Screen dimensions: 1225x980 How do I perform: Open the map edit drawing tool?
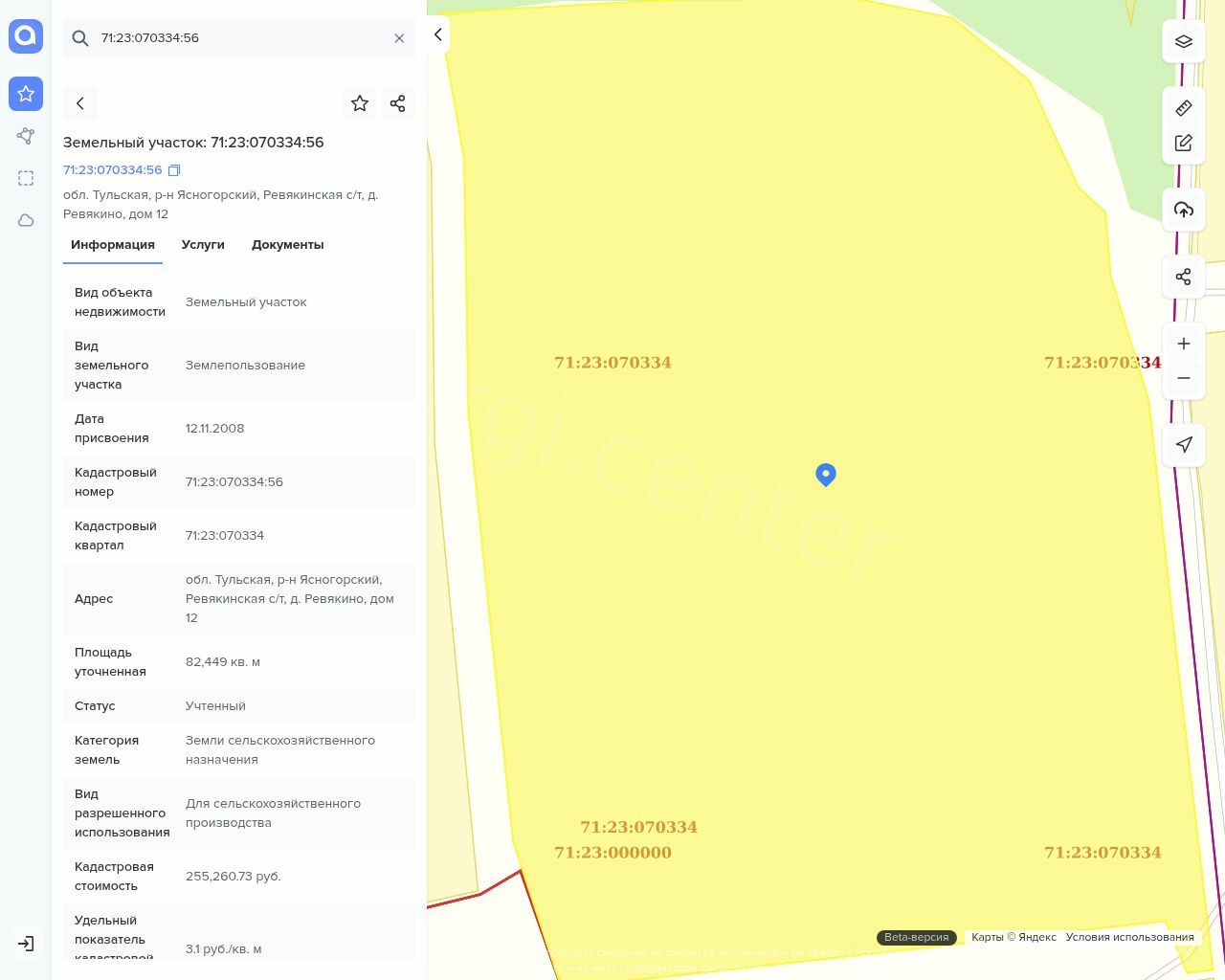pos(1184,143)
